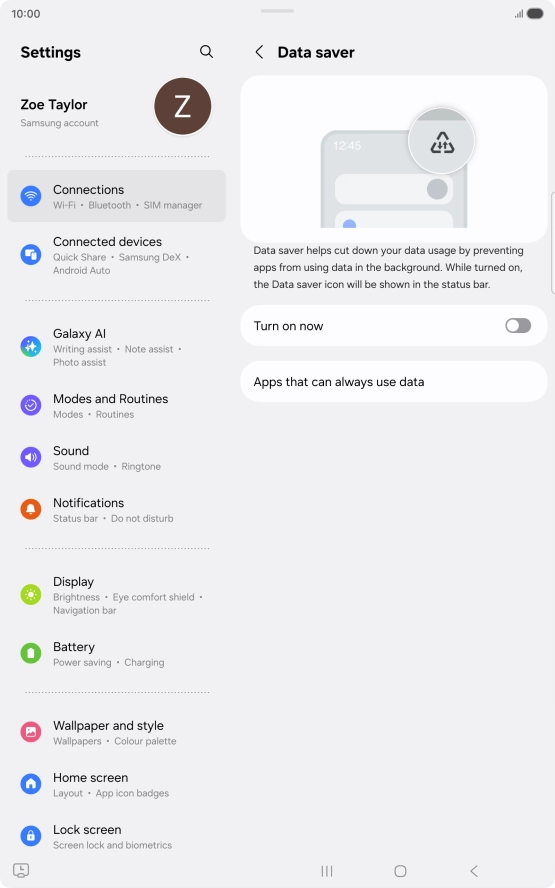Go back using the Data saver header arrow
This screenshot has width=555, height=888.
[259, 52]
